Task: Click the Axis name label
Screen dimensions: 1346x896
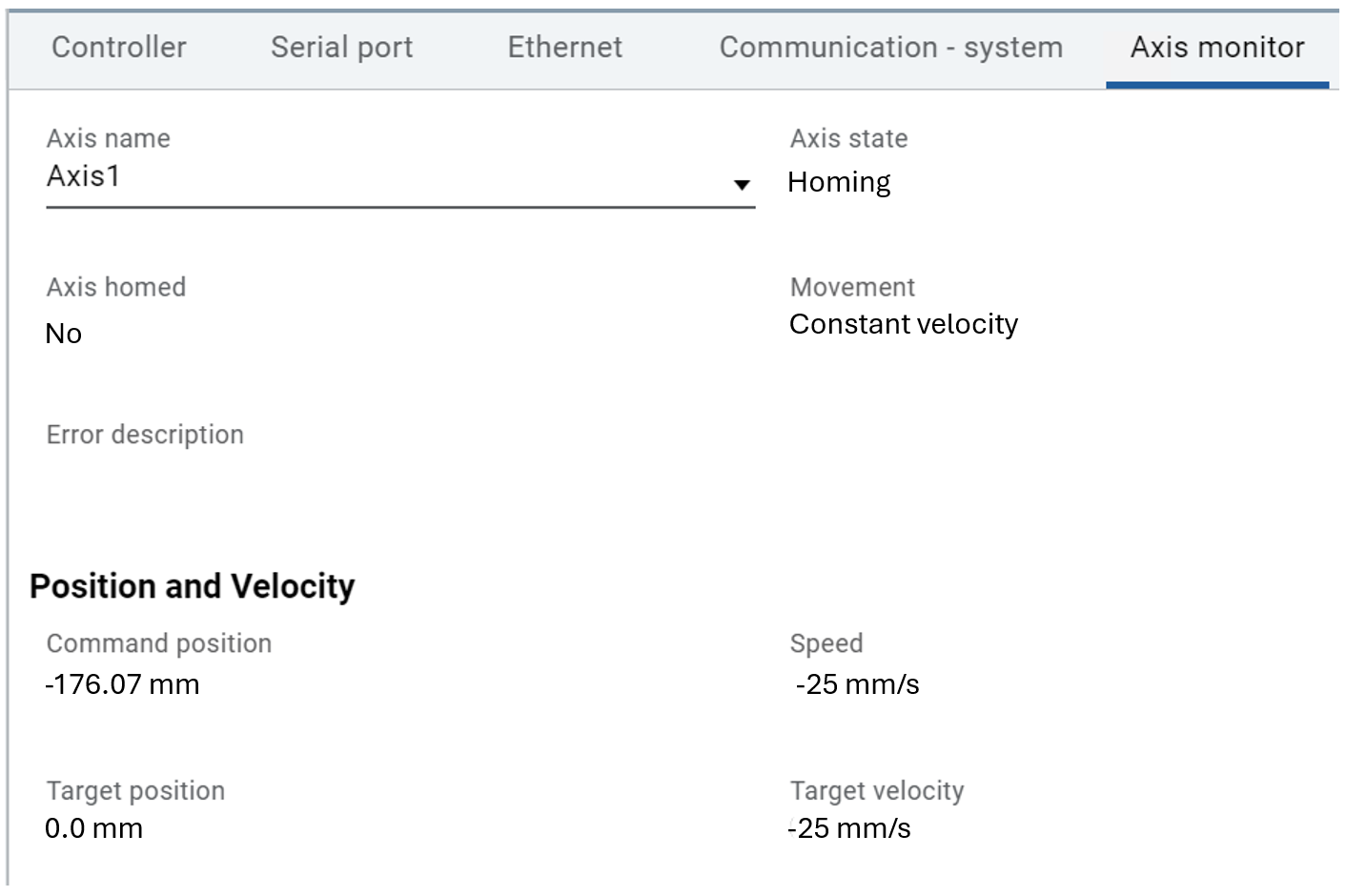Action: click(x=108, y=139)
